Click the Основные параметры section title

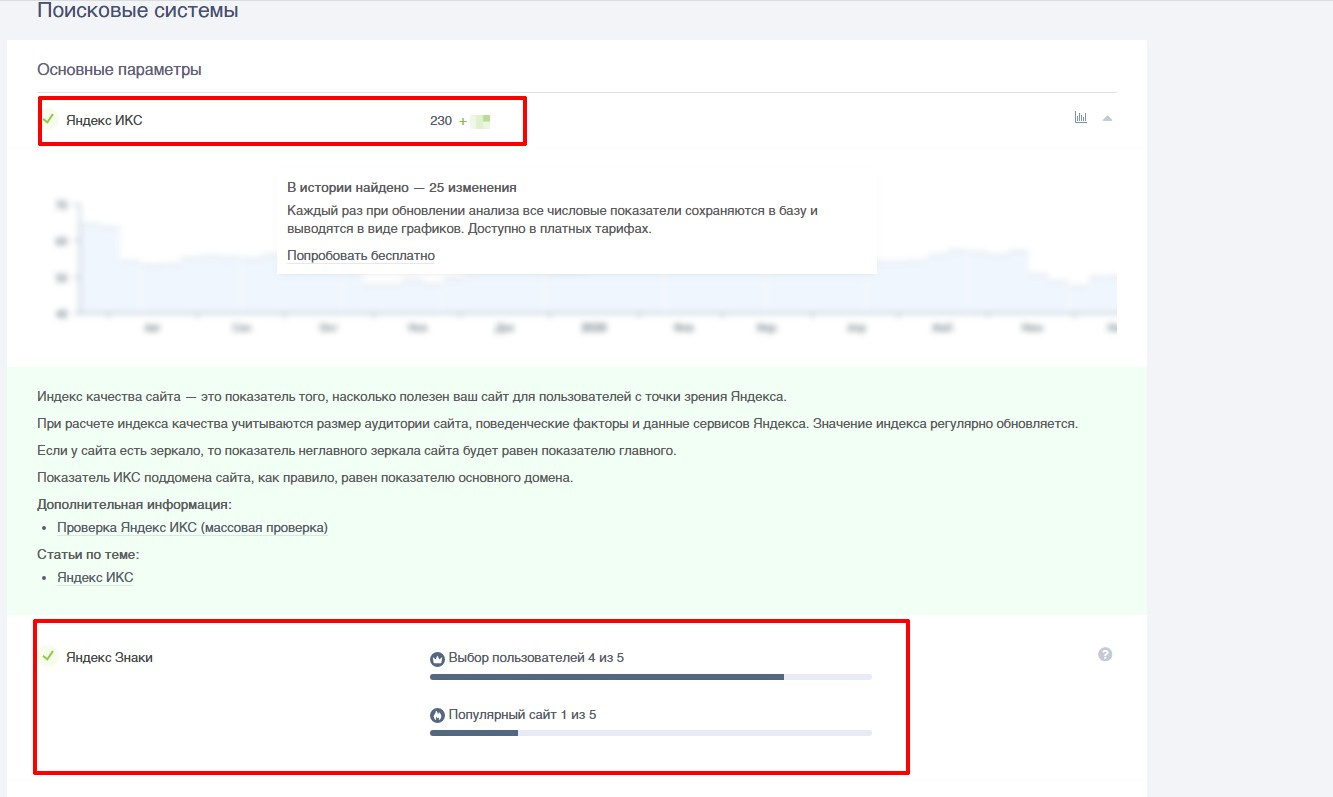(119, 69)
